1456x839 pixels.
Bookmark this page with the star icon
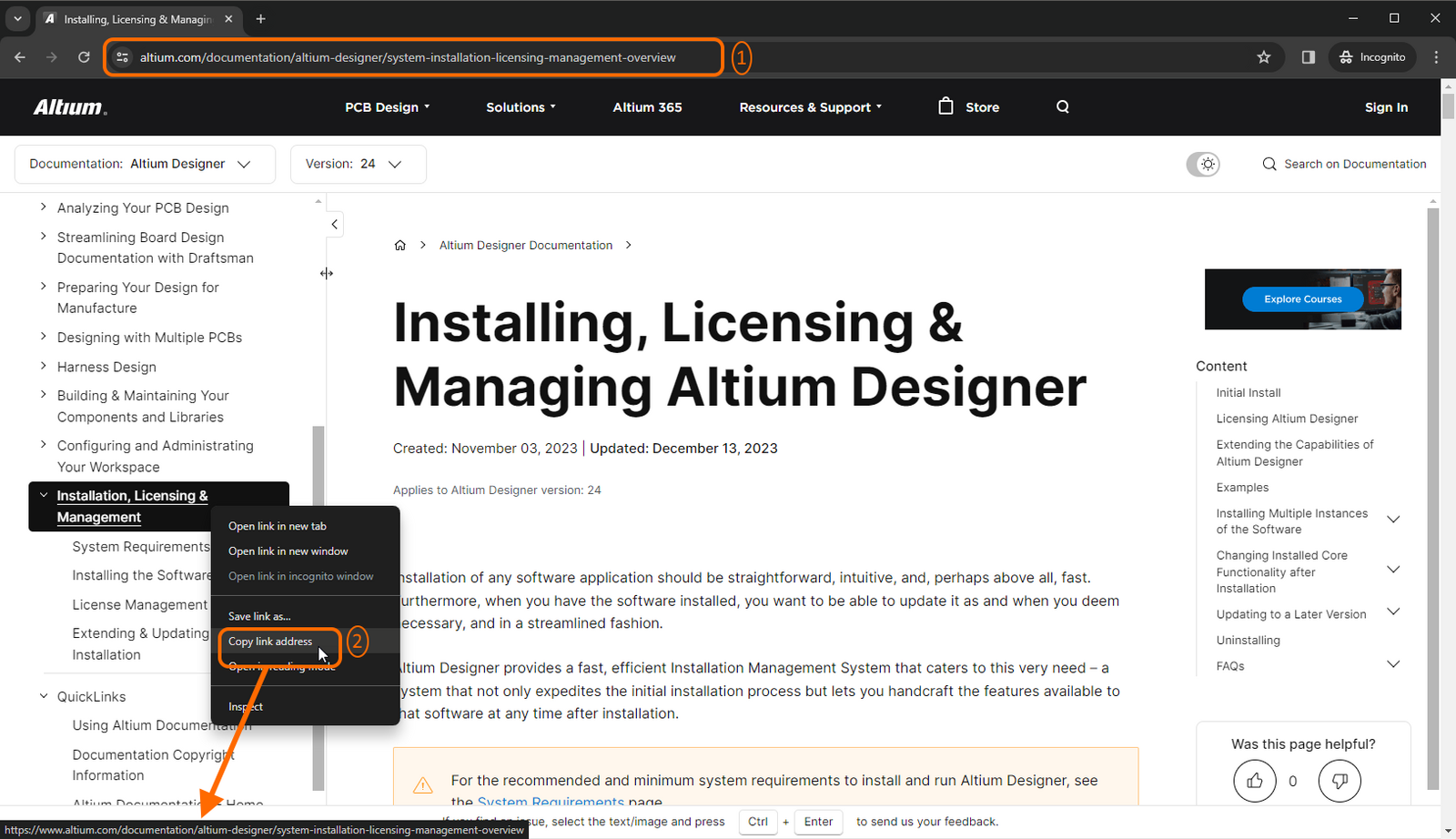pos(1264,57)
